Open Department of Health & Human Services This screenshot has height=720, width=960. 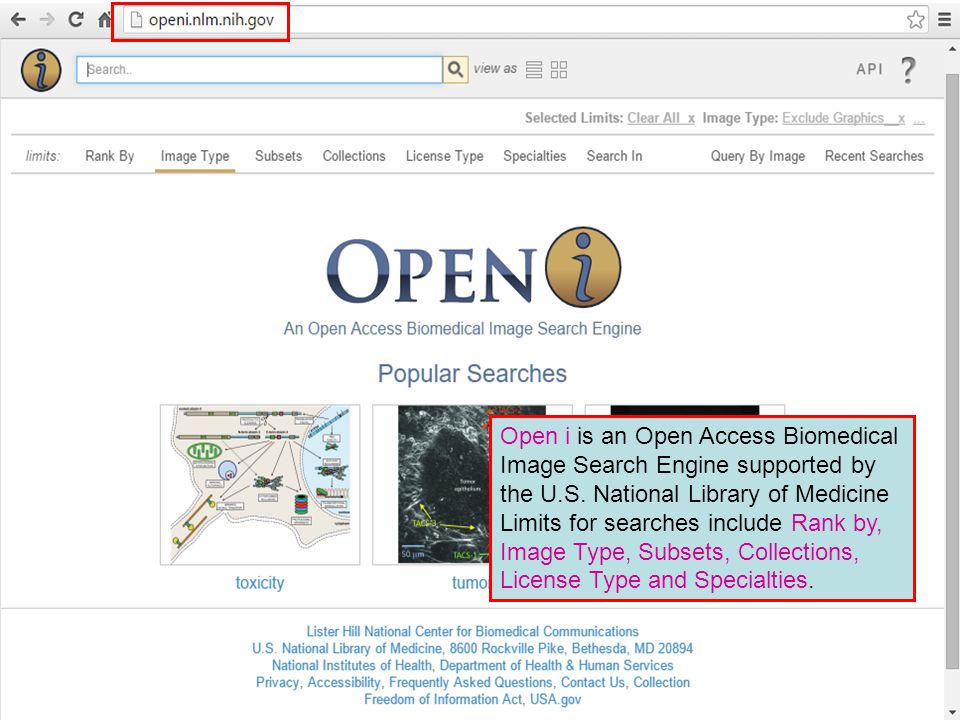[557, 666]
